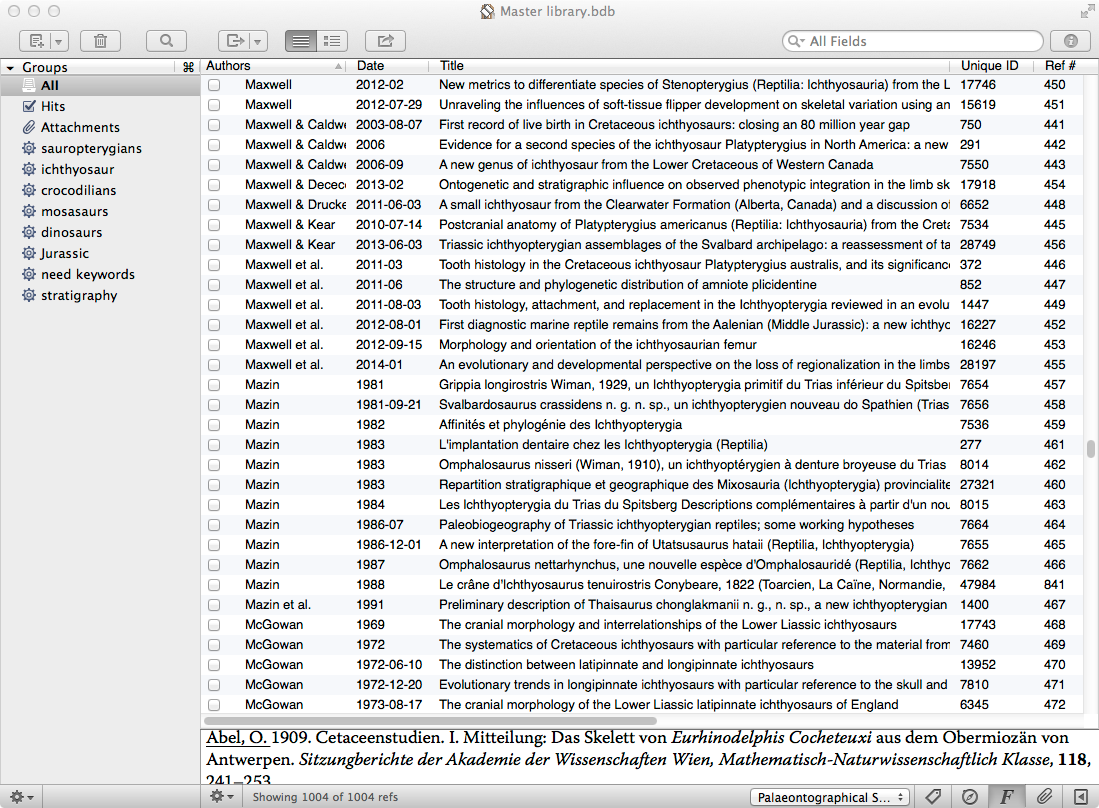Select the All group
1099x808 pixels.
(100, 85)
